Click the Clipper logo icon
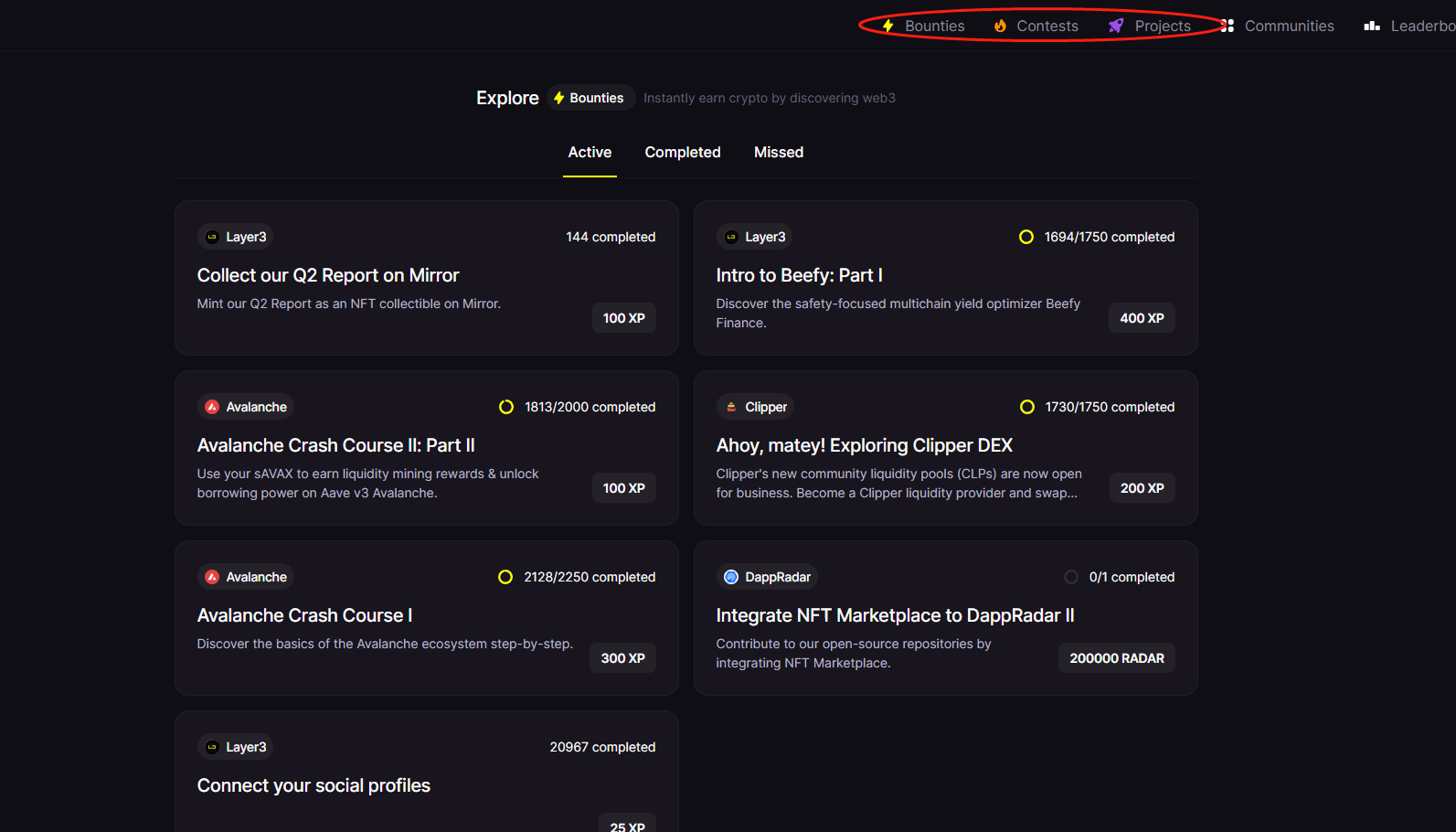Viewport: 1456px width, 832px height. (x=731, y=407)
